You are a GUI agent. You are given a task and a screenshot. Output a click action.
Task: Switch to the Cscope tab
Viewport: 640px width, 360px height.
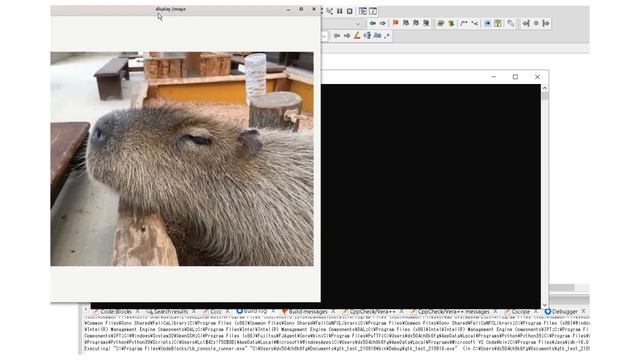coord(520,312)
